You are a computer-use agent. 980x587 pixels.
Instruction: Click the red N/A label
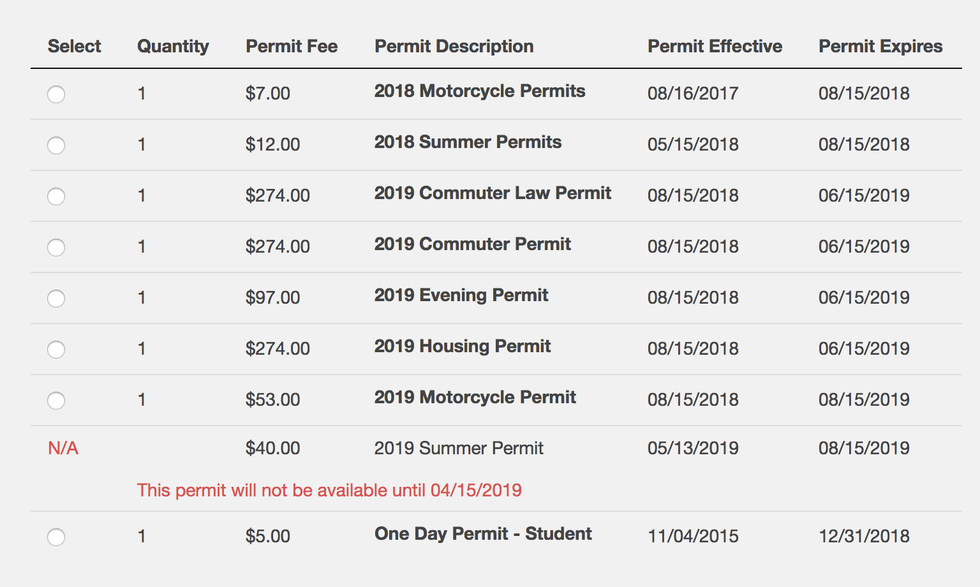click(x=63, y=449)
